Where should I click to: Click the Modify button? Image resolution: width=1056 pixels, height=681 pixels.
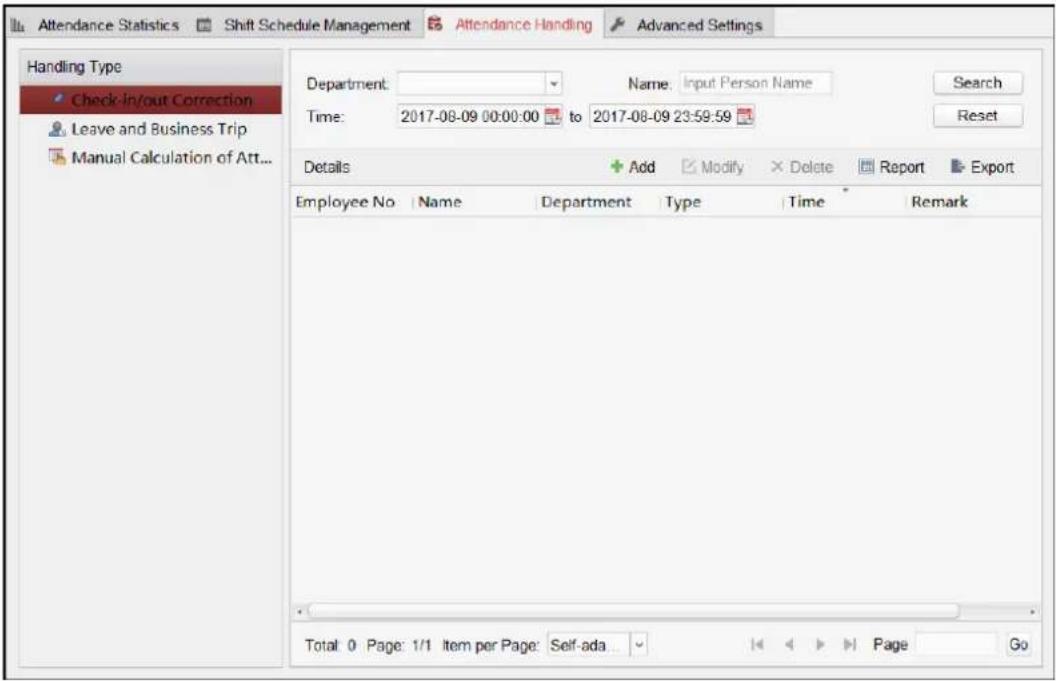click(713, 167)
